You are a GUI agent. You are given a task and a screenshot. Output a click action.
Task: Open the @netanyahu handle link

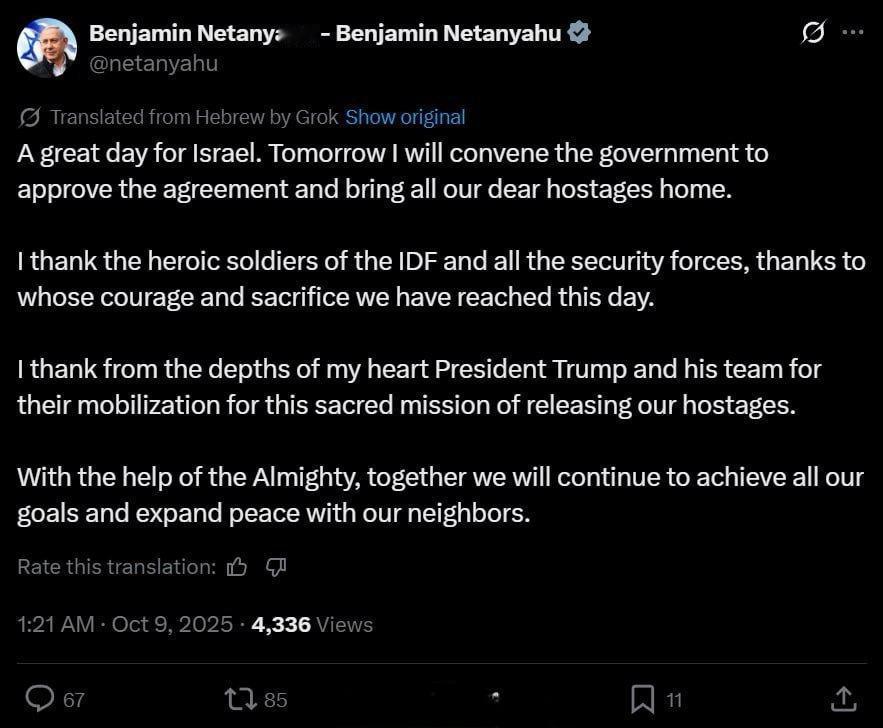pyautogui.click(x=153, y=63)
